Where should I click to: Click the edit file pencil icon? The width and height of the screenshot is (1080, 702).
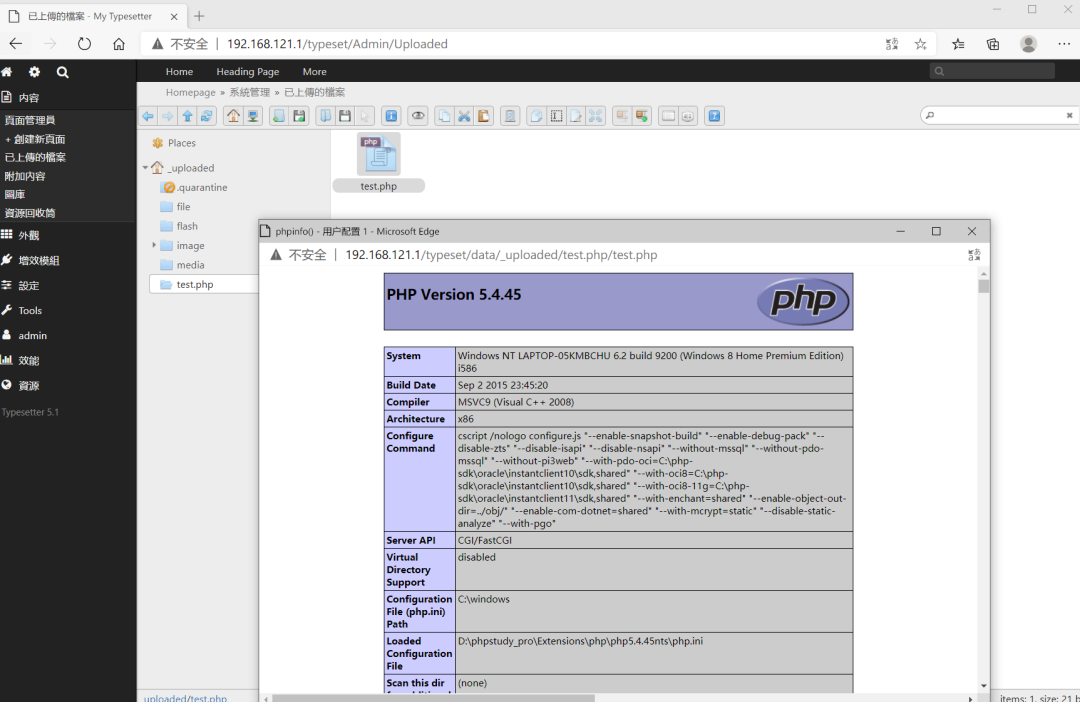(x=576, y=116)
